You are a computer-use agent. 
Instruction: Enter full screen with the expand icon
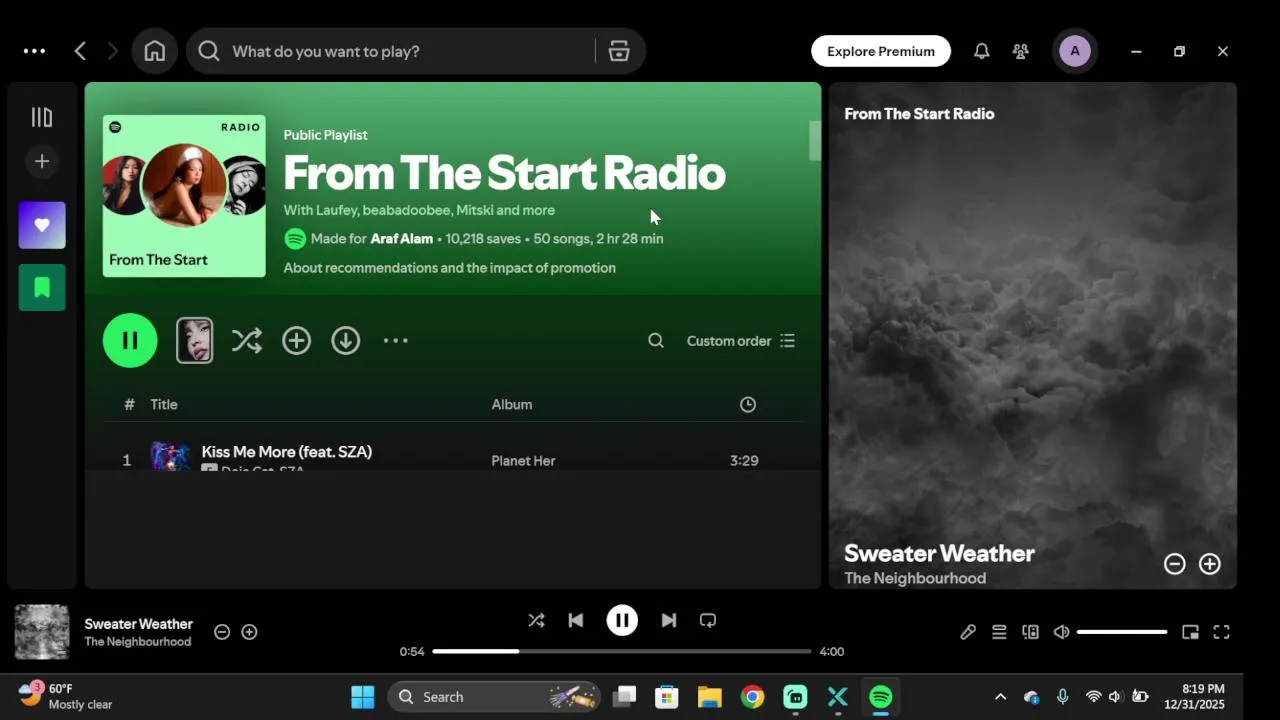[x=1222, y=632]
